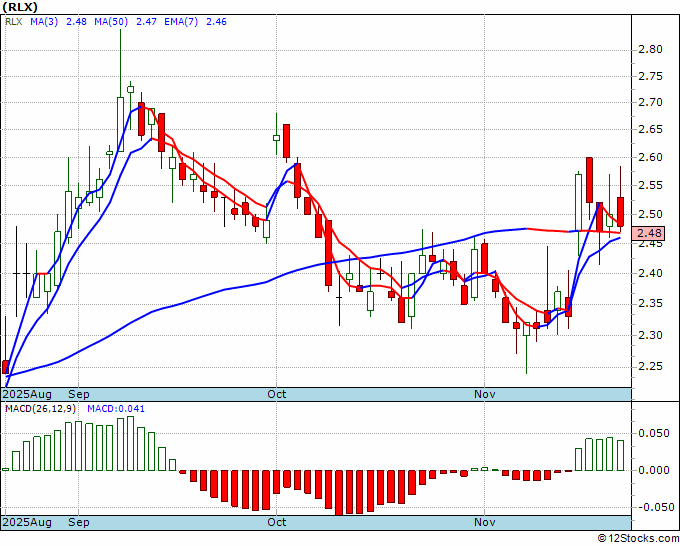Click the 2.75 price axis label
This screenshot has width=680, height=546.
(x=651, y=76)
